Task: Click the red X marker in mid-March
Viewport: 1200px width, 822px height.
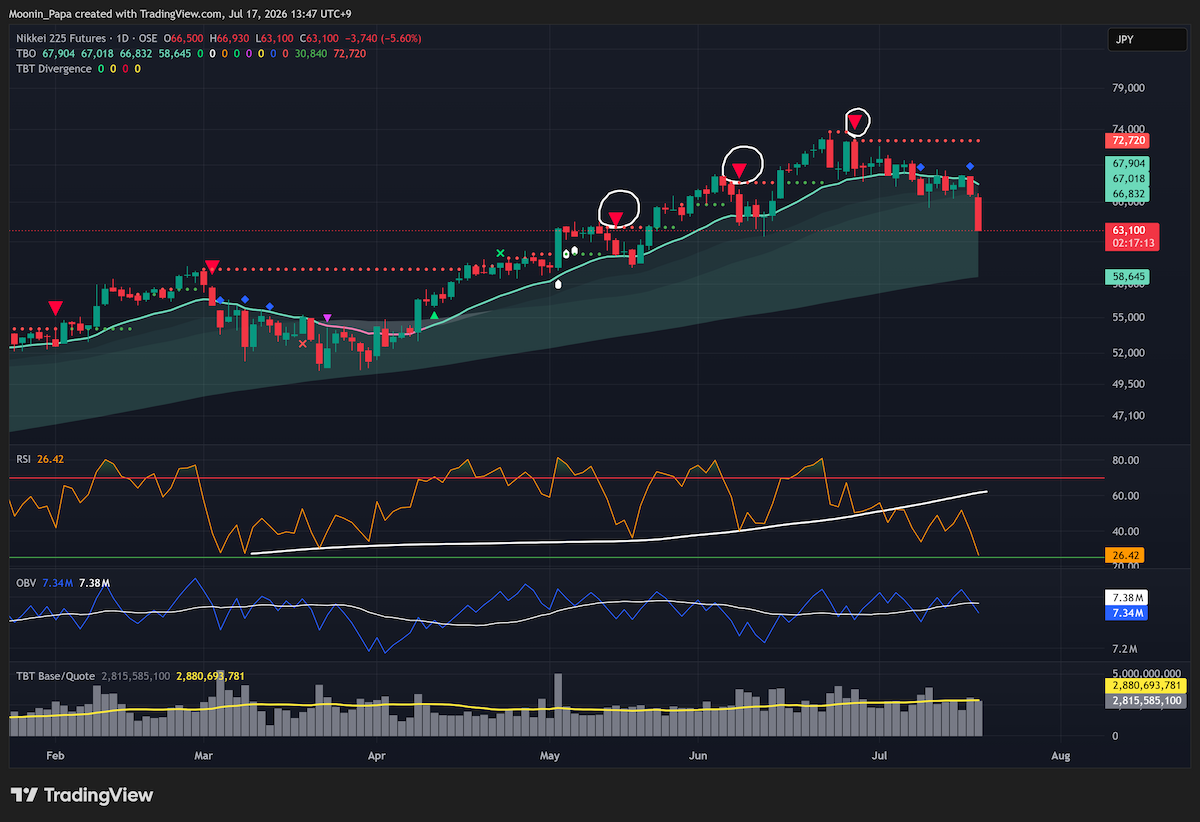Action: click(303, 343)
